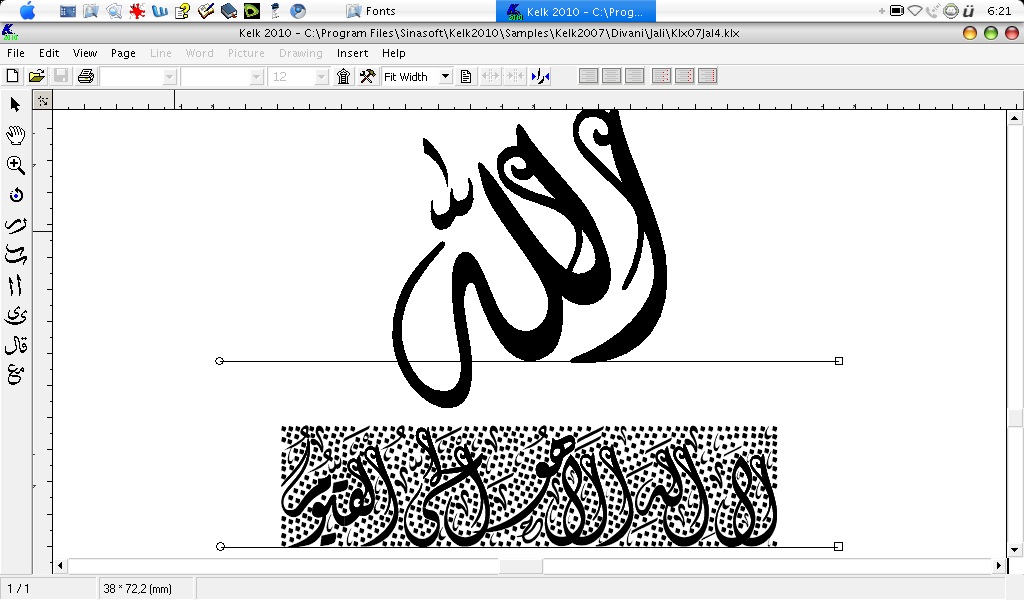Open the File menu

pos(16,53)
